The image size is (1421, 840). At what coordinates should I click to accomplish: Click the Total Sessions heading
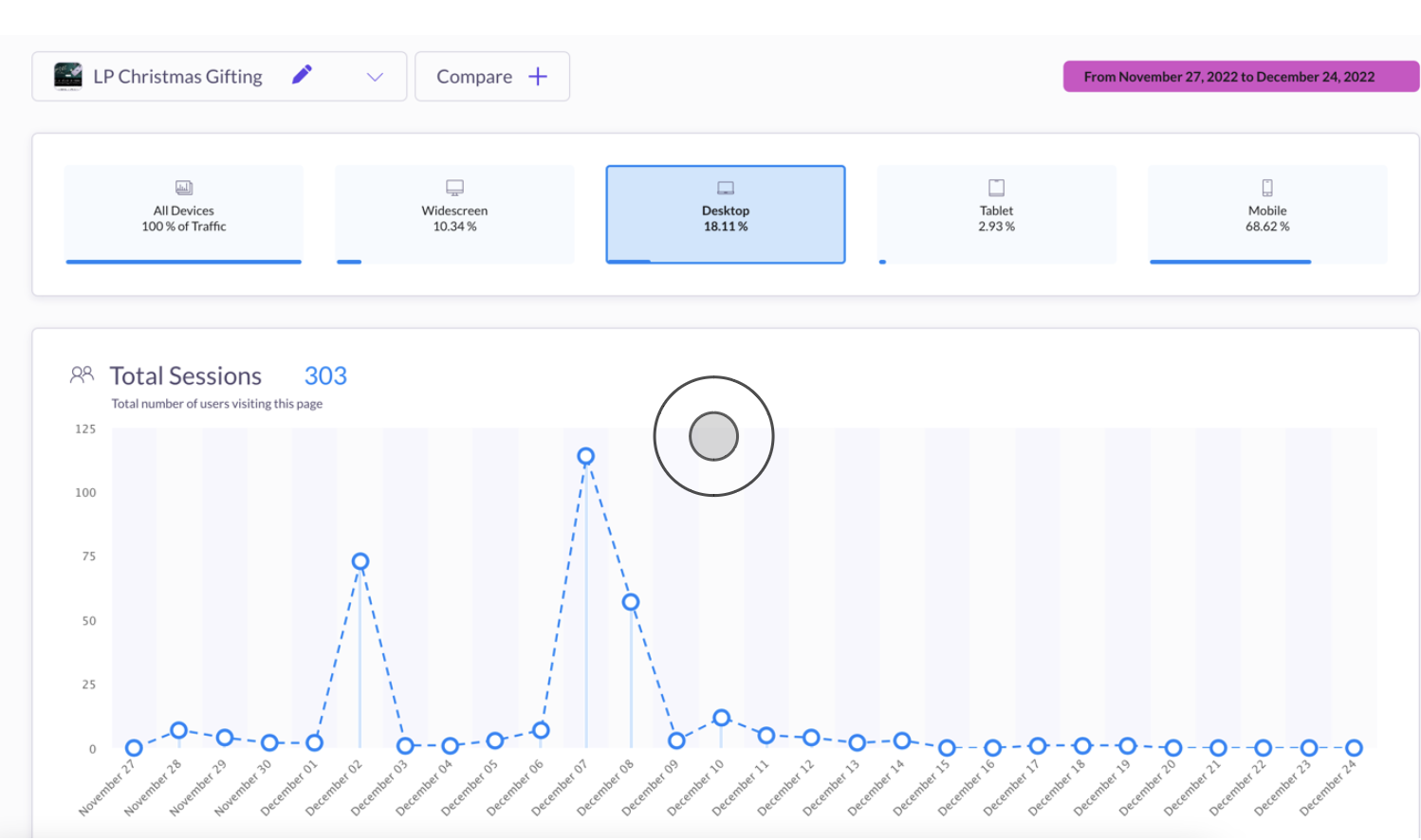point(186,376)
